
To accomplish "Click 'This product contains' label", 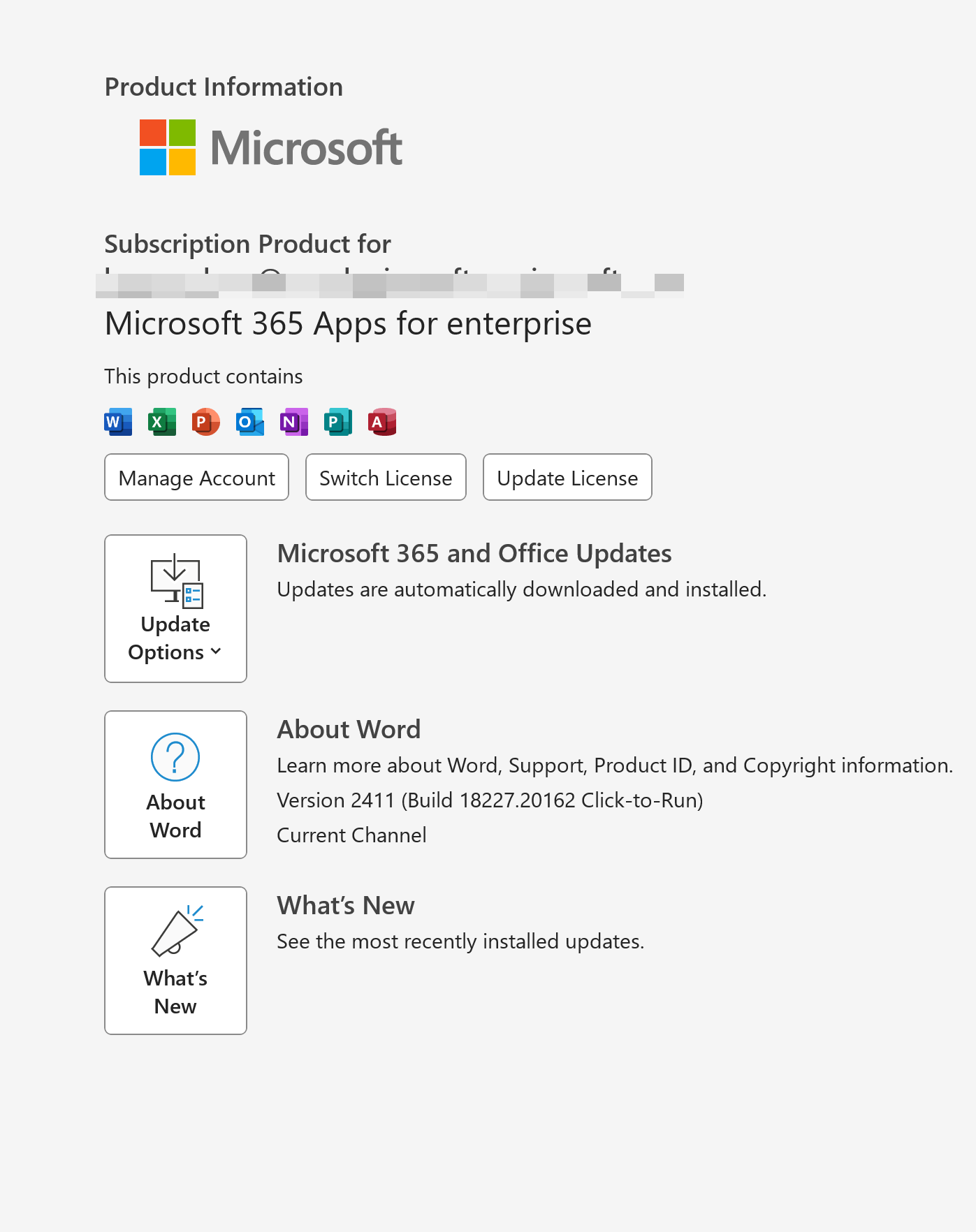I will pyautogui.click(x=203, y=376).
